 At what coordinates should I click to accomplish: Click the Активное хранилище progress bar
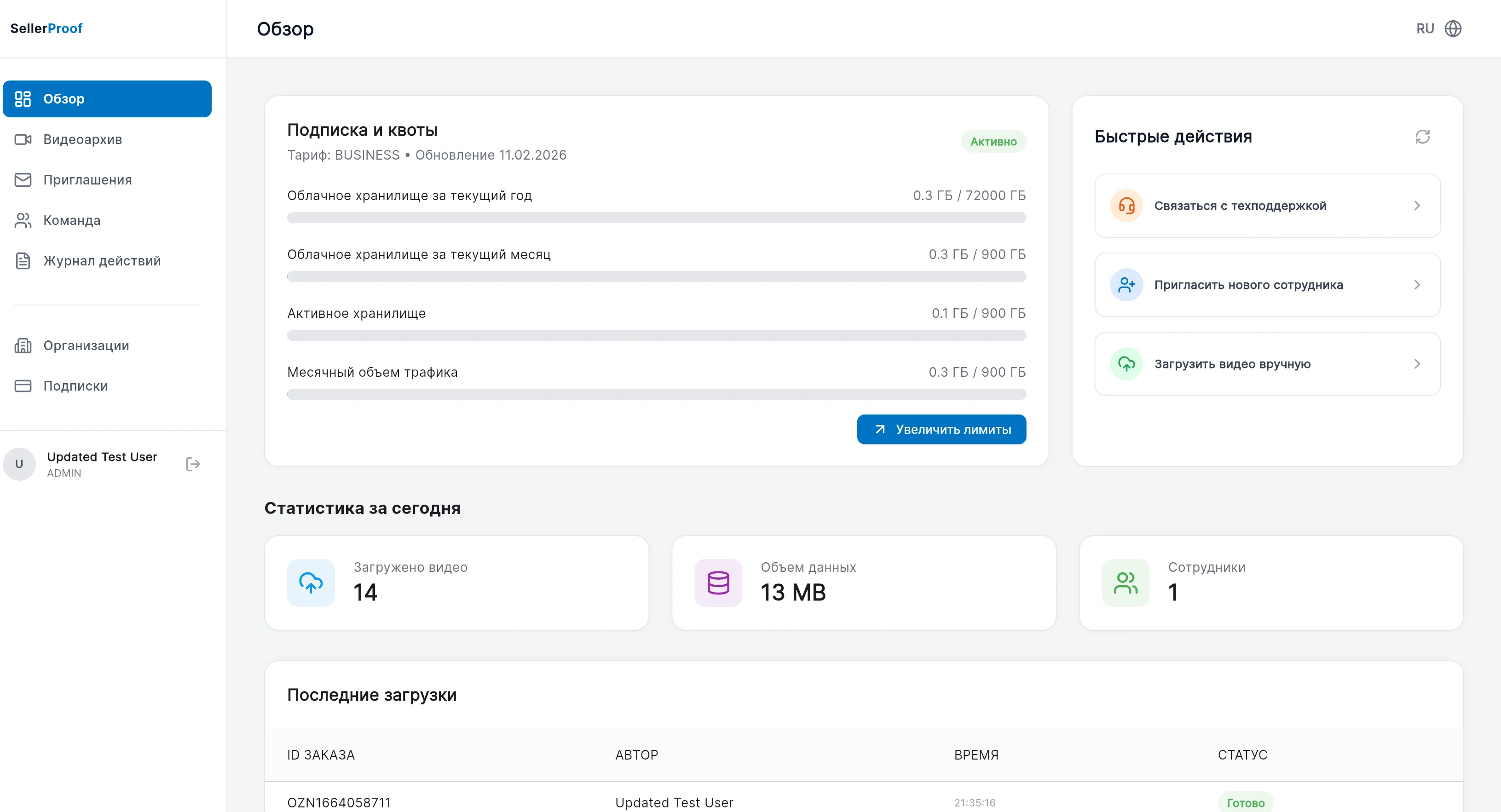click(x=656, y=335)
